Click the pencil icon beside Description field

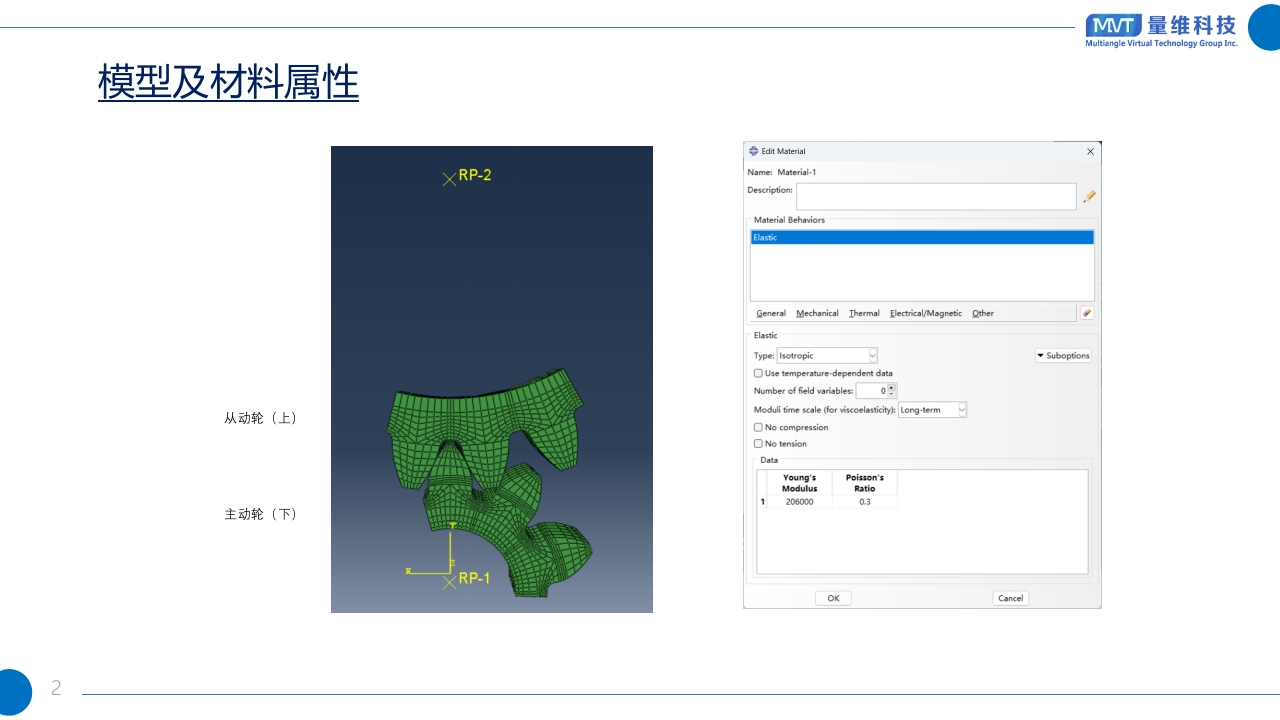pyautogui.click(x=1089, y=197)
